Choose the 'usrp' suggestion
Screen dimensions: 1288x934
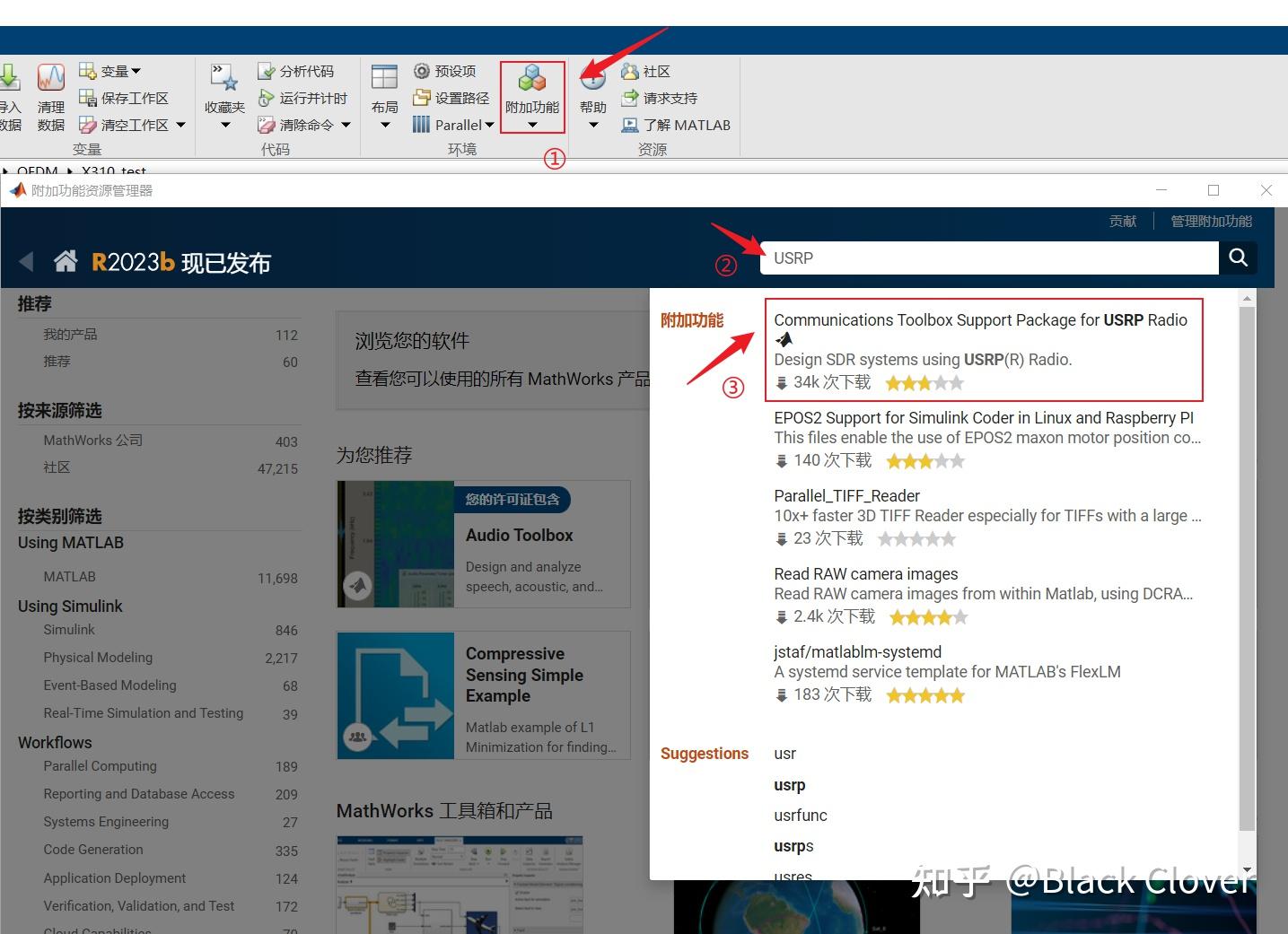point(790,785)
